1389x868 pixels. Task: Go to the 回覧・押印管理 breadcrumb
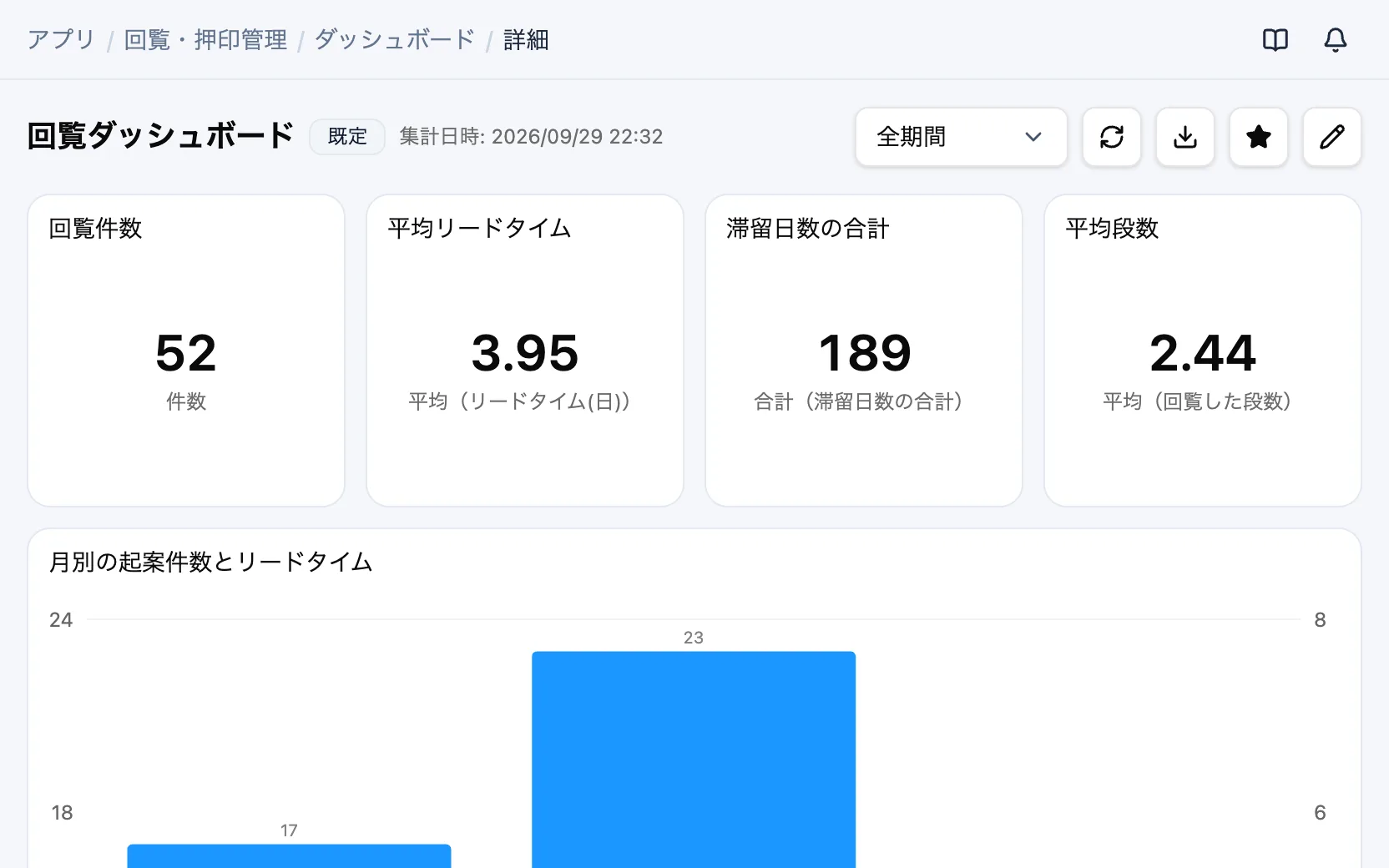[205, 39]
